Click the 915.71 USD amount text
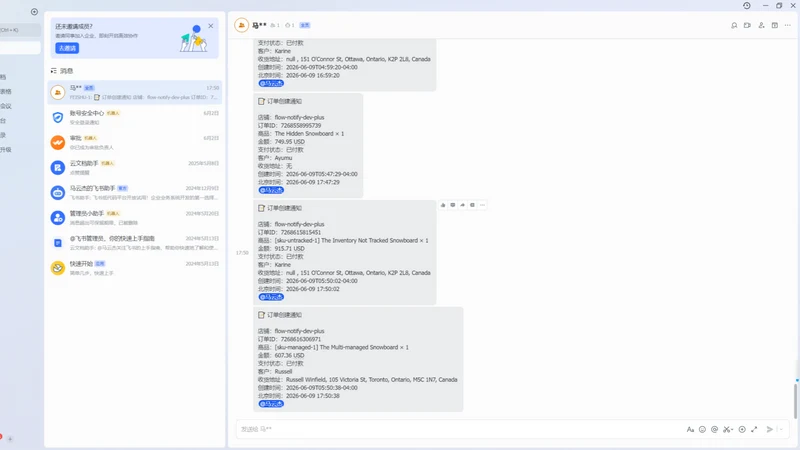The height and width of the screenshot is (450, 800). coord(289,248)
